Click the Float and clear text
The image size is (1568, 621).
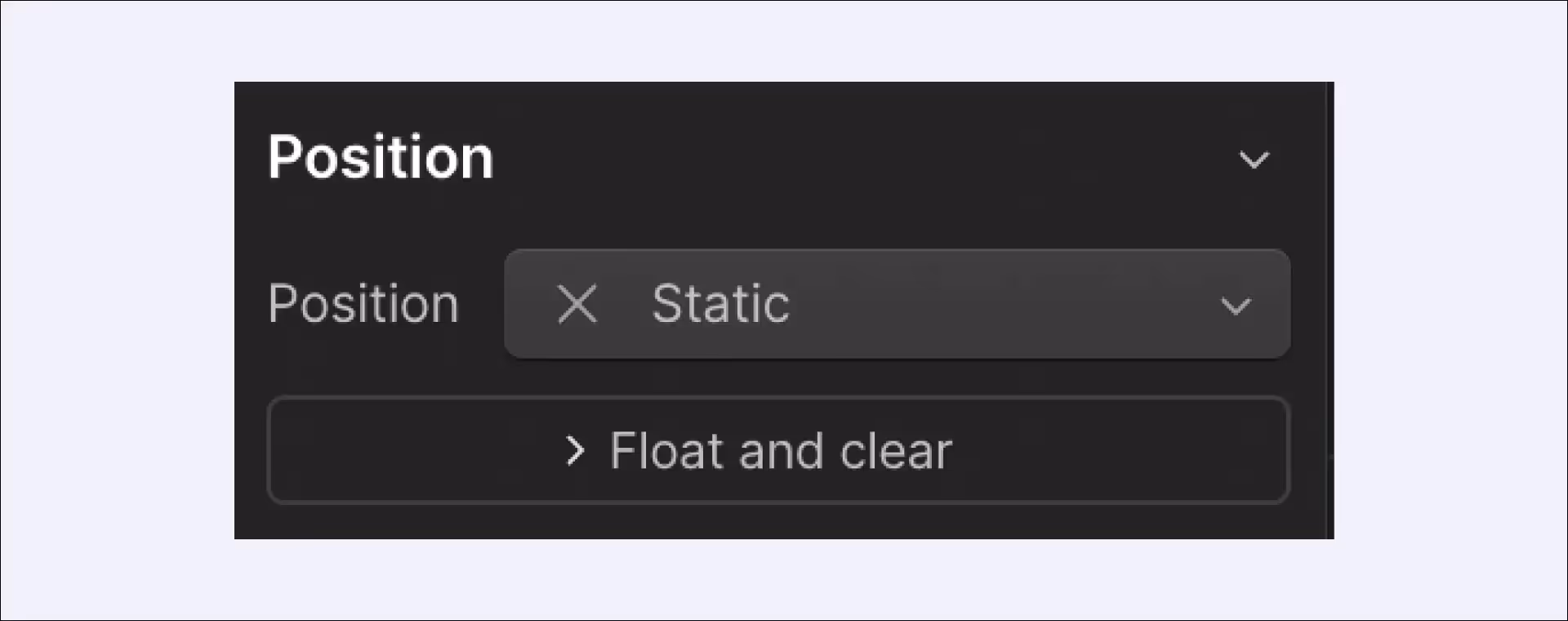coord(781,451)
